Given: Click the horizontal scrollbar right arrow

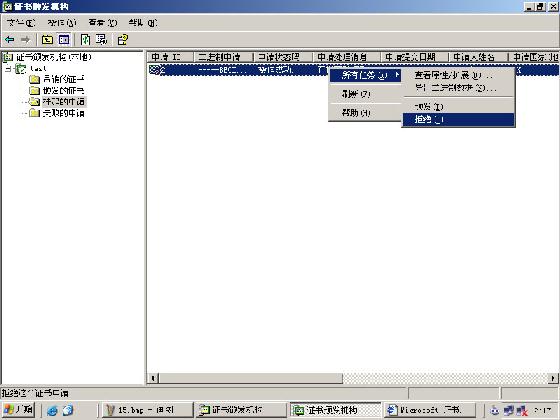Looking at the screenshot, I should point(553,378).
